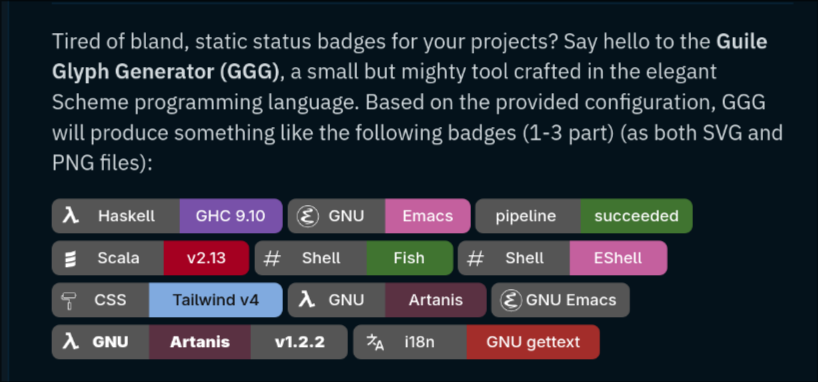Click the green Fish badge section
This screenshot has height=382, width=818.
click(x=410, y=258)
